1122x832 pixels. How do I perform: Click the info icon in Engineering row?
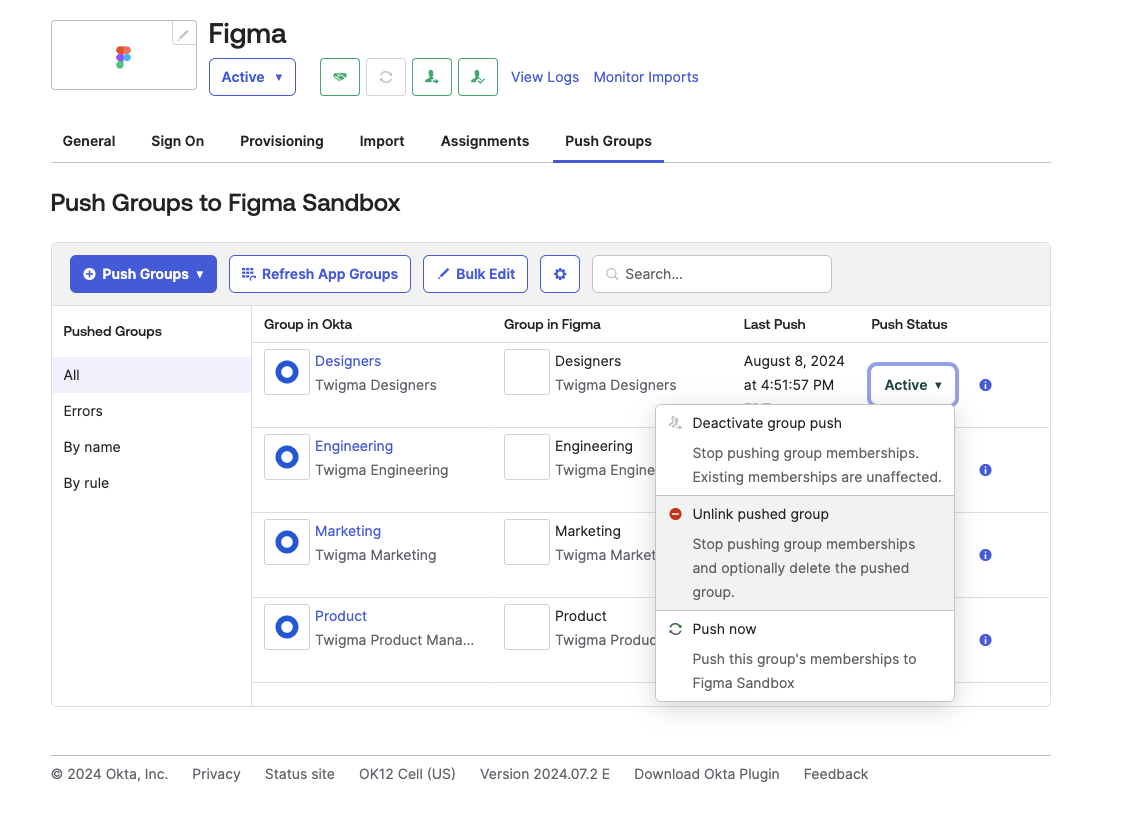pos(985,470)
